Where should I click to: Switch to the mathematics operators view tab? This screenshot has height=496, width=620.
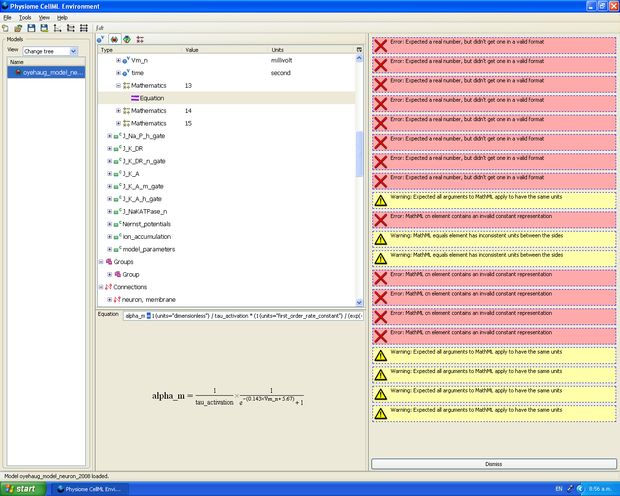click(140, 39)
